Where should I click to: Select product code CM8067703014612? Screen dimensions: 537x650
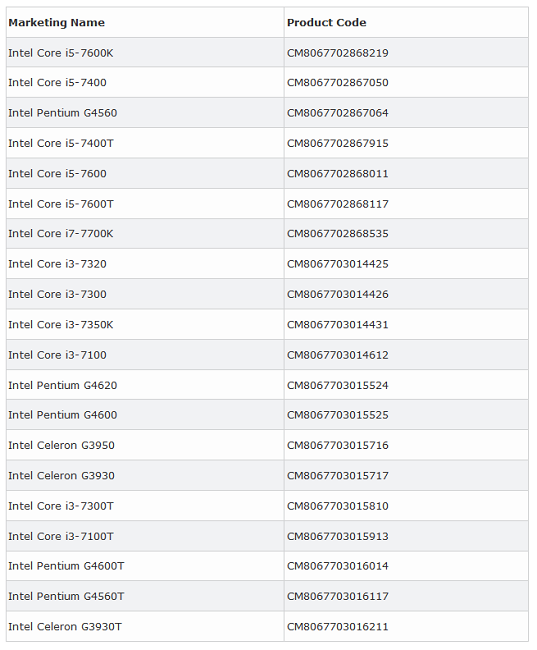pos(338,355)
